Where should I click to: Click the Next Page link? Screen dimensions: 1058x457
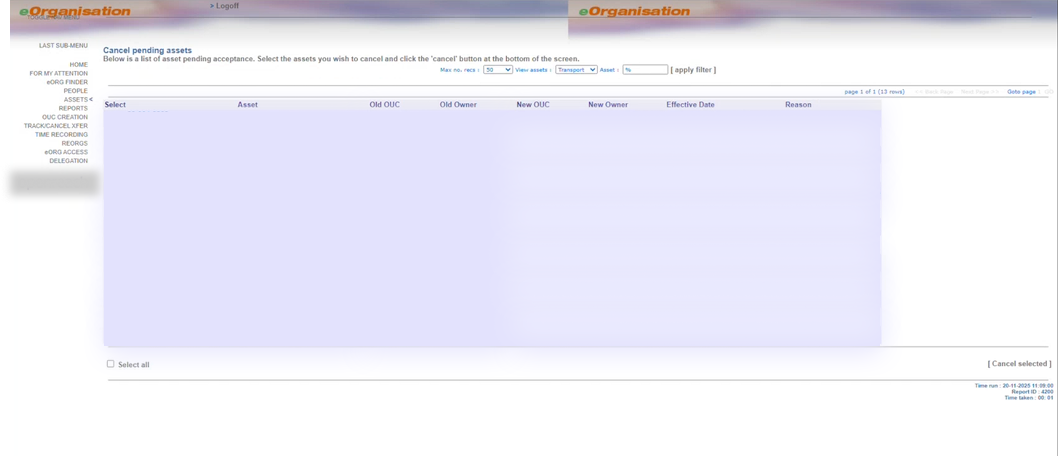(980, 92)
